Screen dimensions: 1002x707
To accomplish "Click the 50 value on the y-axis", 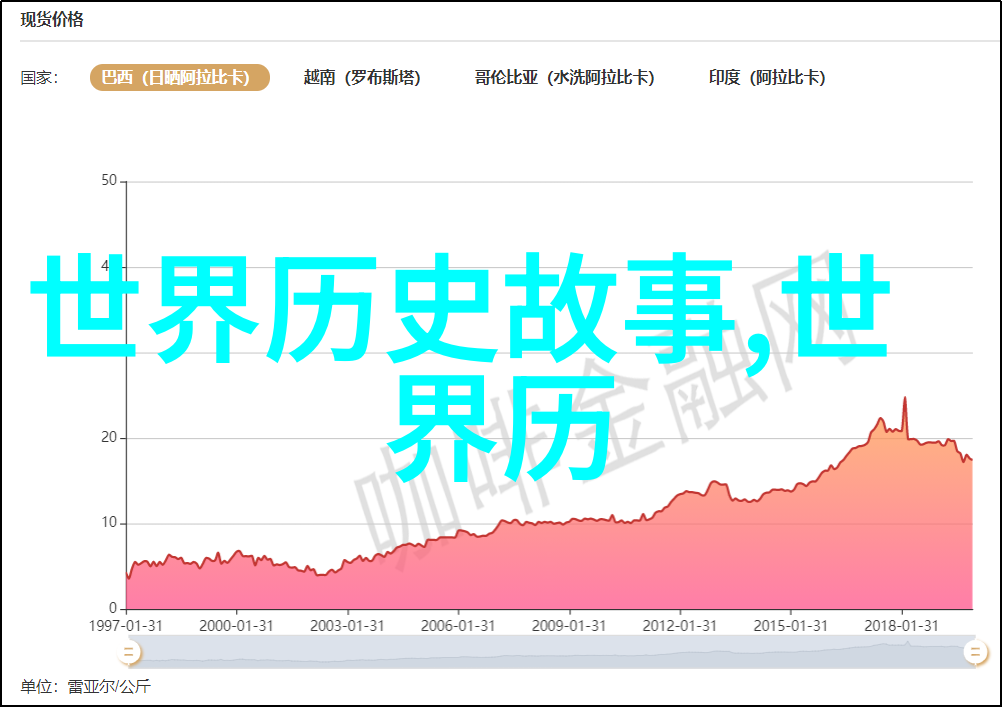I will (109, 181).
